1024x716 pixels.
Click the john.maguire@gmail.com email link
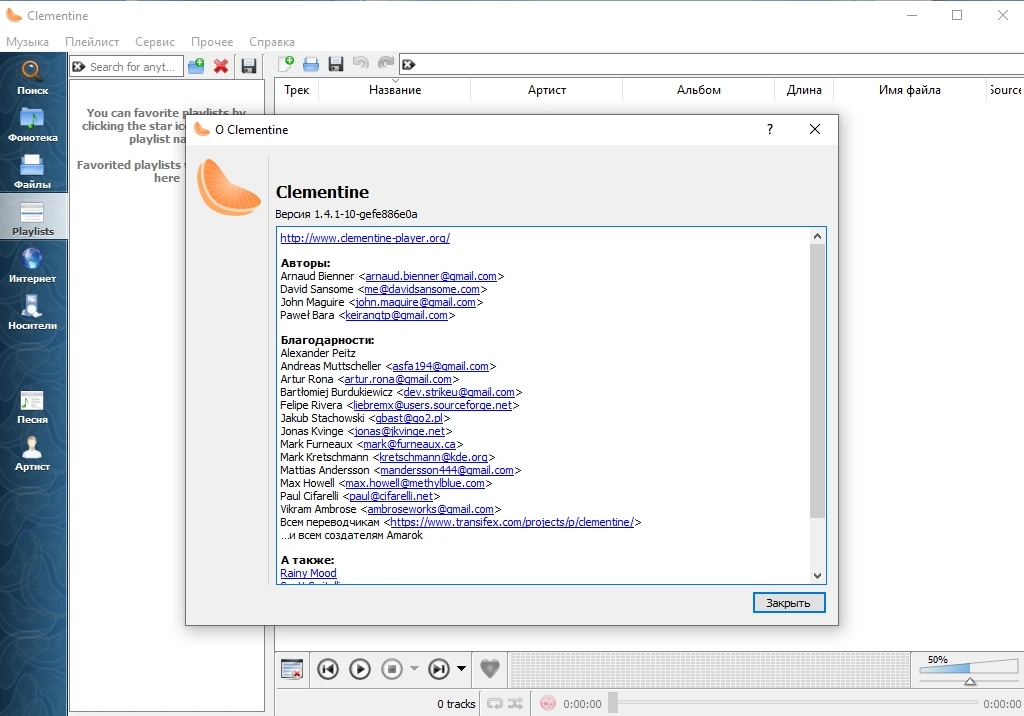click(415, 302)
